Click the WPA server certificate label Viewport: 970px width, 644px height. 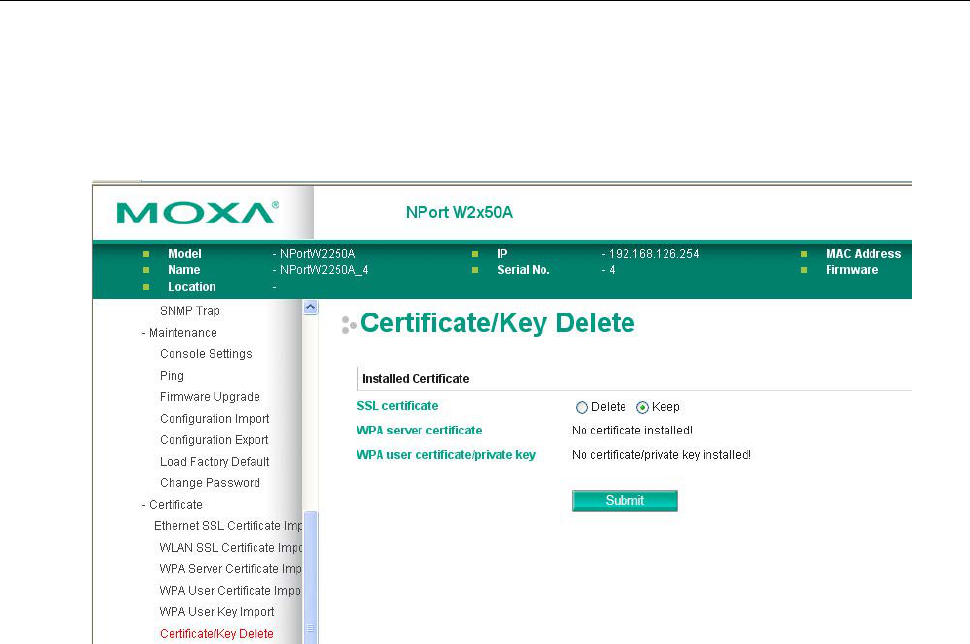[x=419, y=430]
